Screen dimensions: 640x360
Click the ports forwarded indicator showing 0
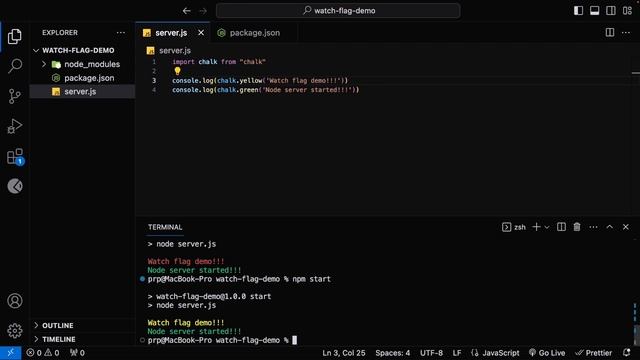(77, 353)
